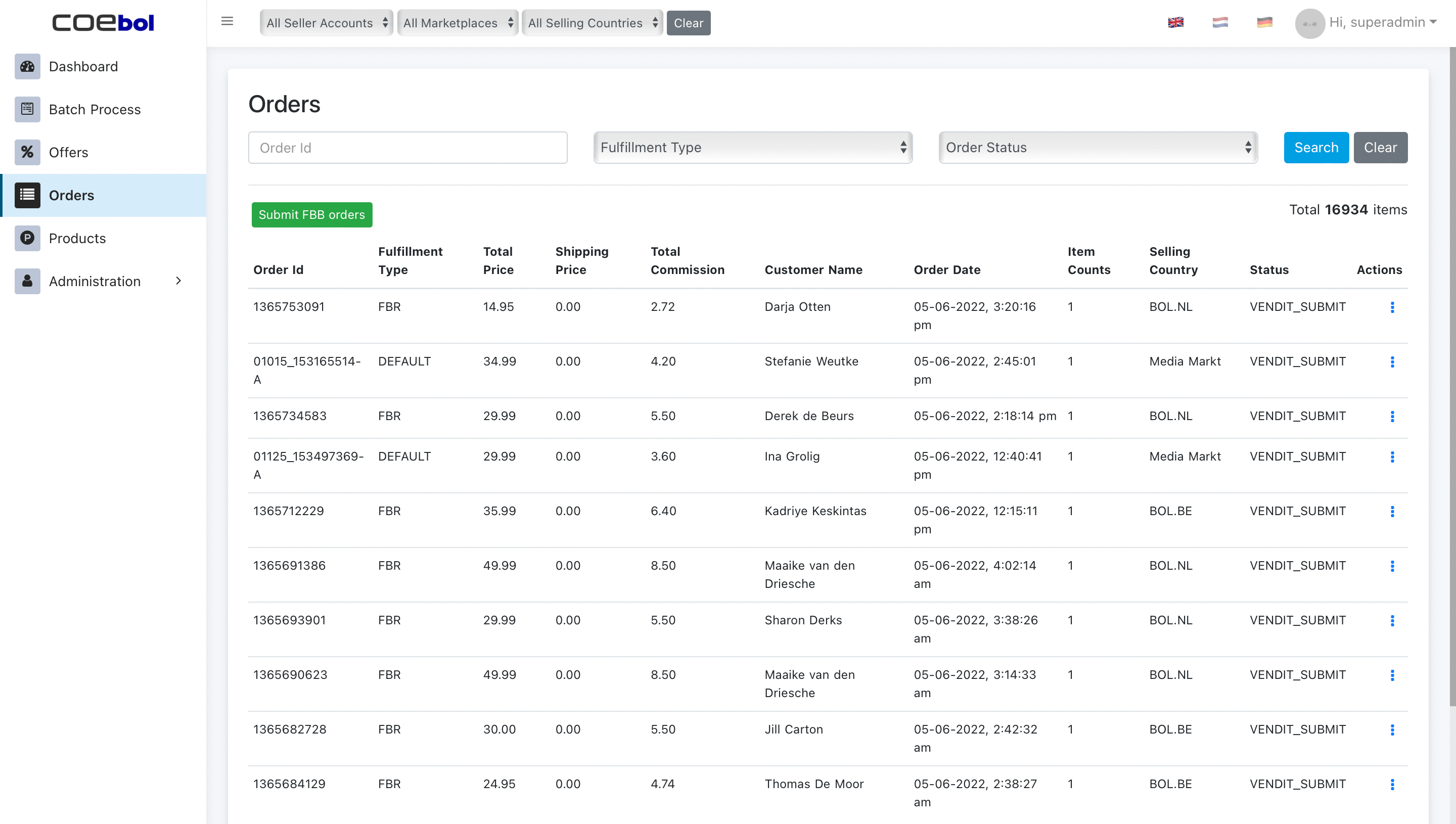Click the Customer Name column header
1456x824 pixels.
click(x=813, y=270)
